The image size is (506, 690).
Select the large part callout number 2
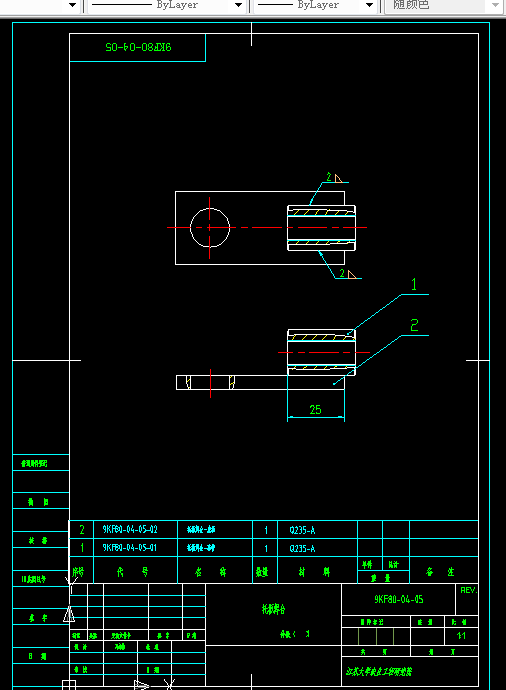click(x=414, y=325)
